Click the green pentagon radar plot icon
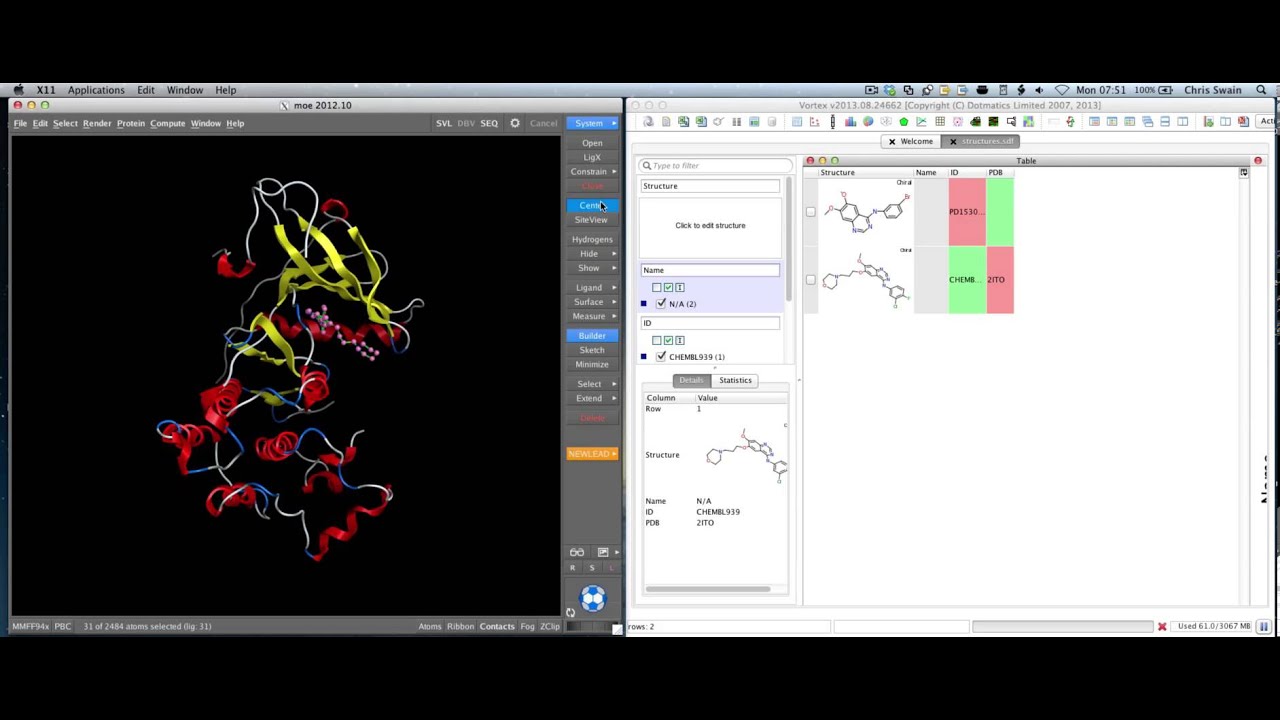 coord(904,122)
